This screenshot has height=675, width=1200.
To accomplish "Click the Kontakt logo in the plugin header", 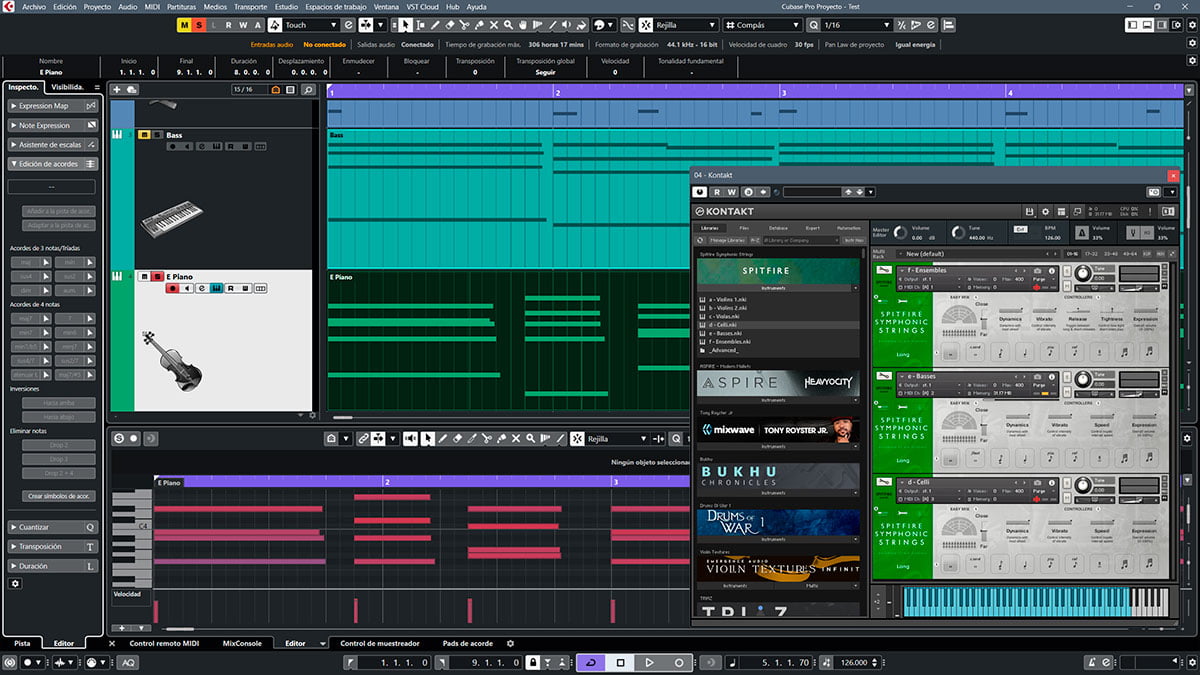I will (725, 212).
